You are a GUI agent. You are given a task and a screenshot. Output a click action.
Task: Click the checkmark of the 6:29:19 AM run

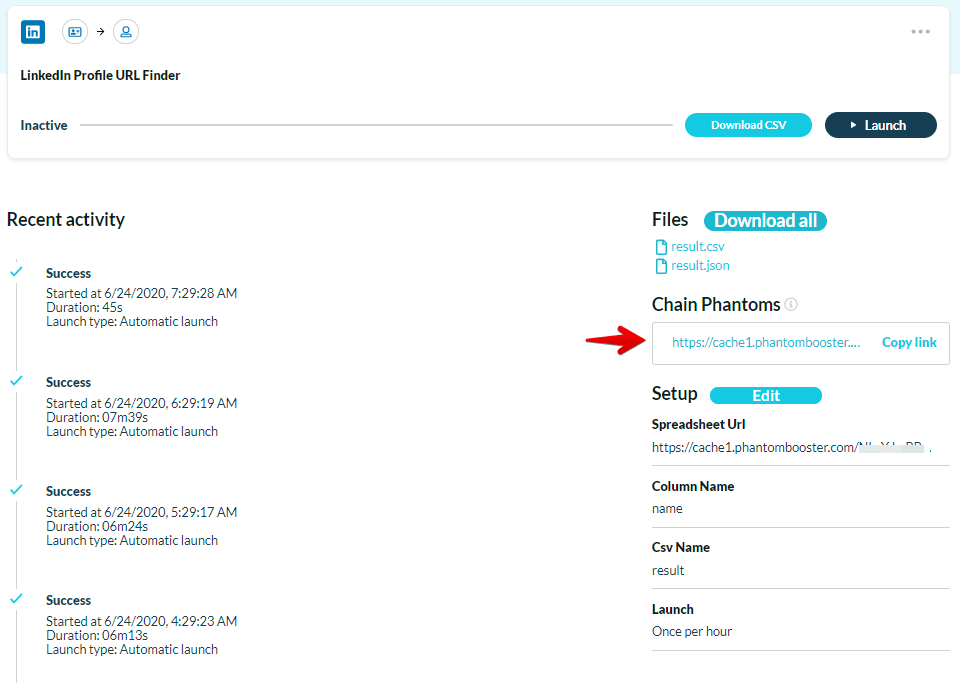17,380
